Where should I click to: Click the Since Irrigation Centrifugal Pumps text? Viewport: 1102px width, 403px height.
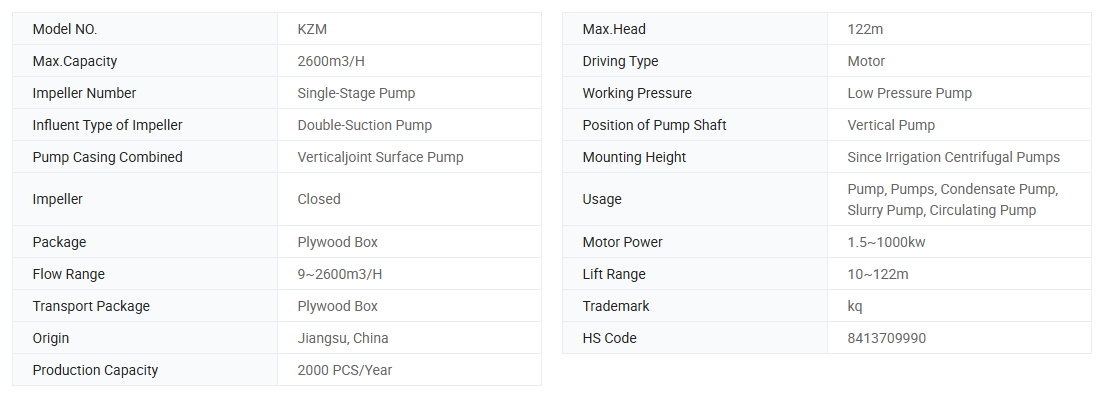click(x=953, y=157)
